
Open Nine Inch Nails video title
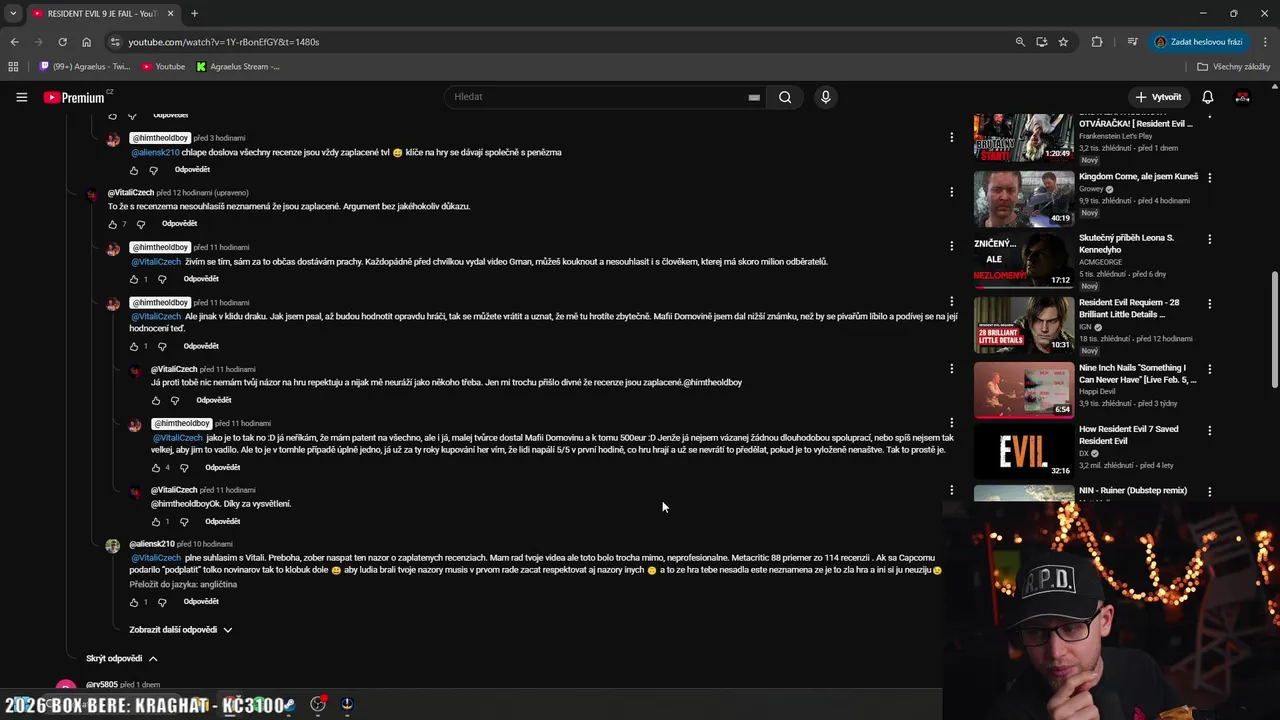pos(1138,374)
